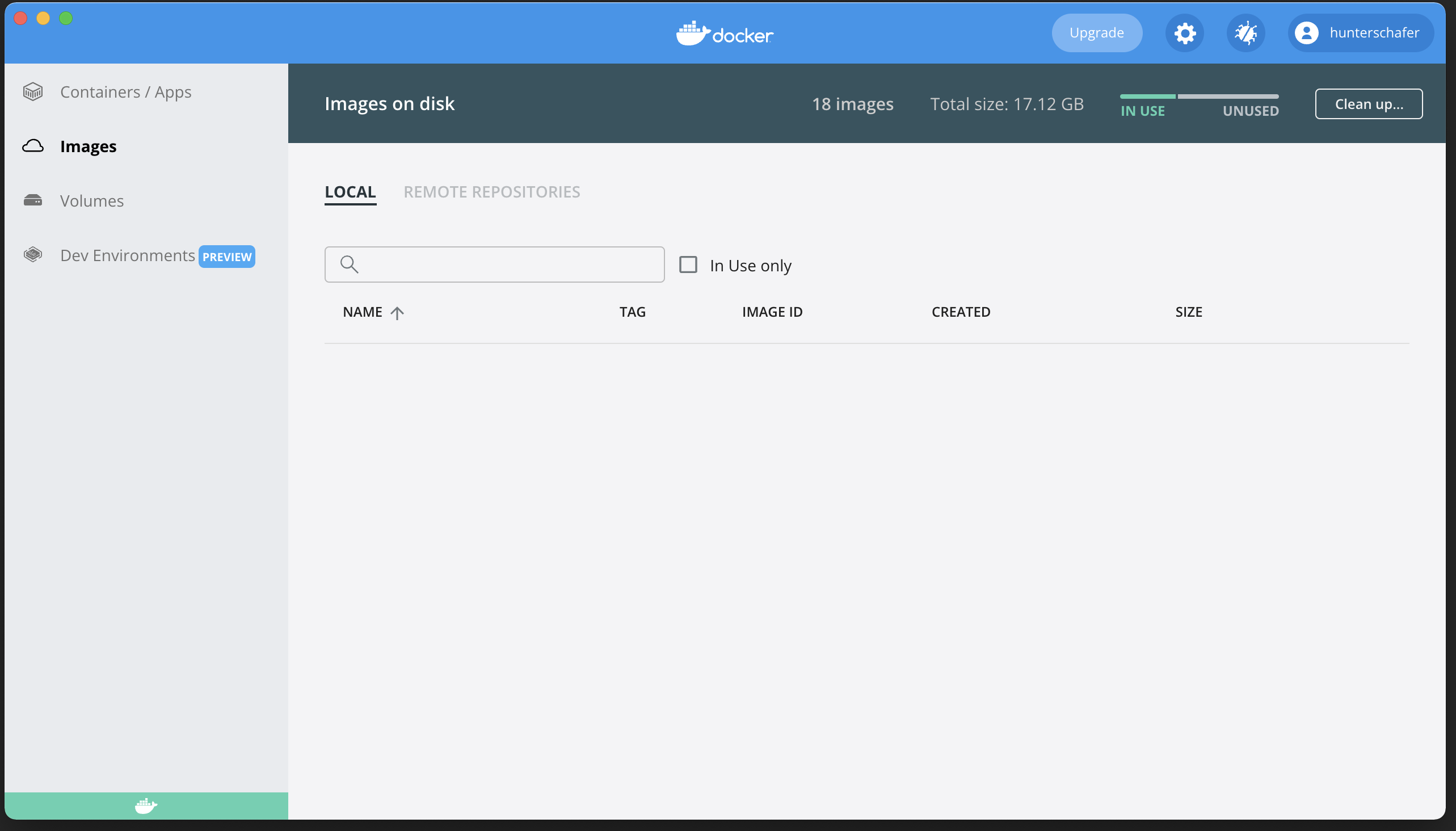The height and width of the screenshot is (831, 1456).
Task: Sort by the NAME column header
Action: pyautogui.click(x=362, y=312)
